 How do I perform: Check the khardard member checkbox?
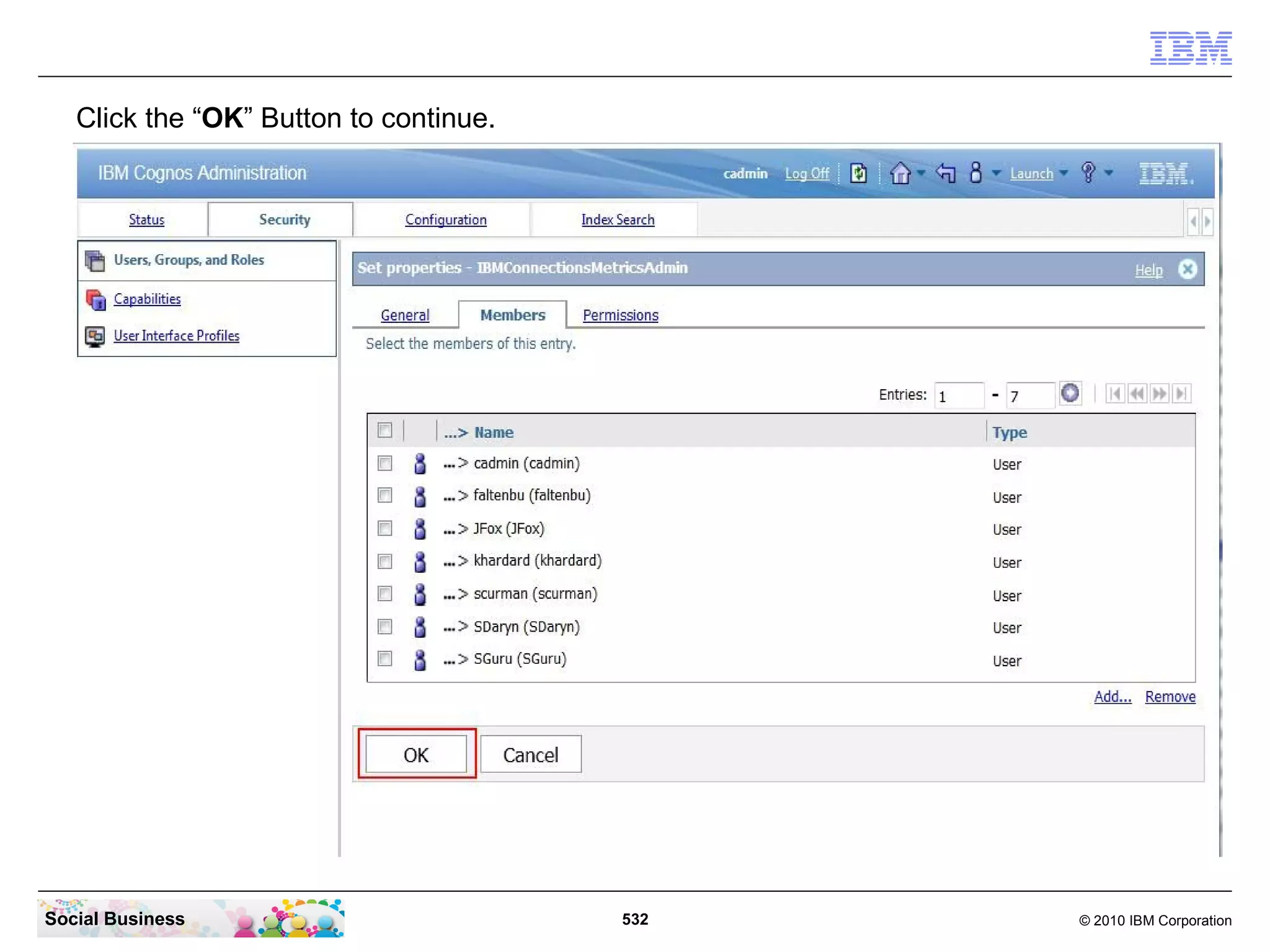click(x=384, y=561)
